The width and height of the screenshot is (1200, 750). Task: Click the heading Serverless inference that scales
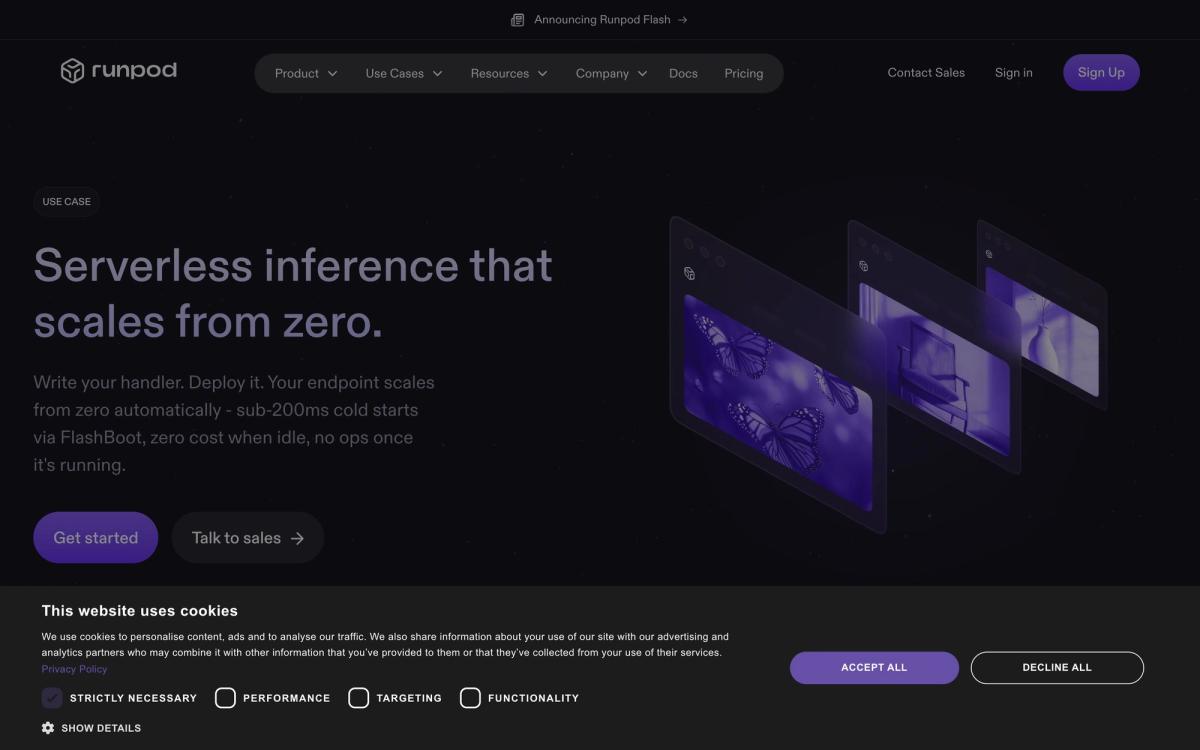[293, 293]
